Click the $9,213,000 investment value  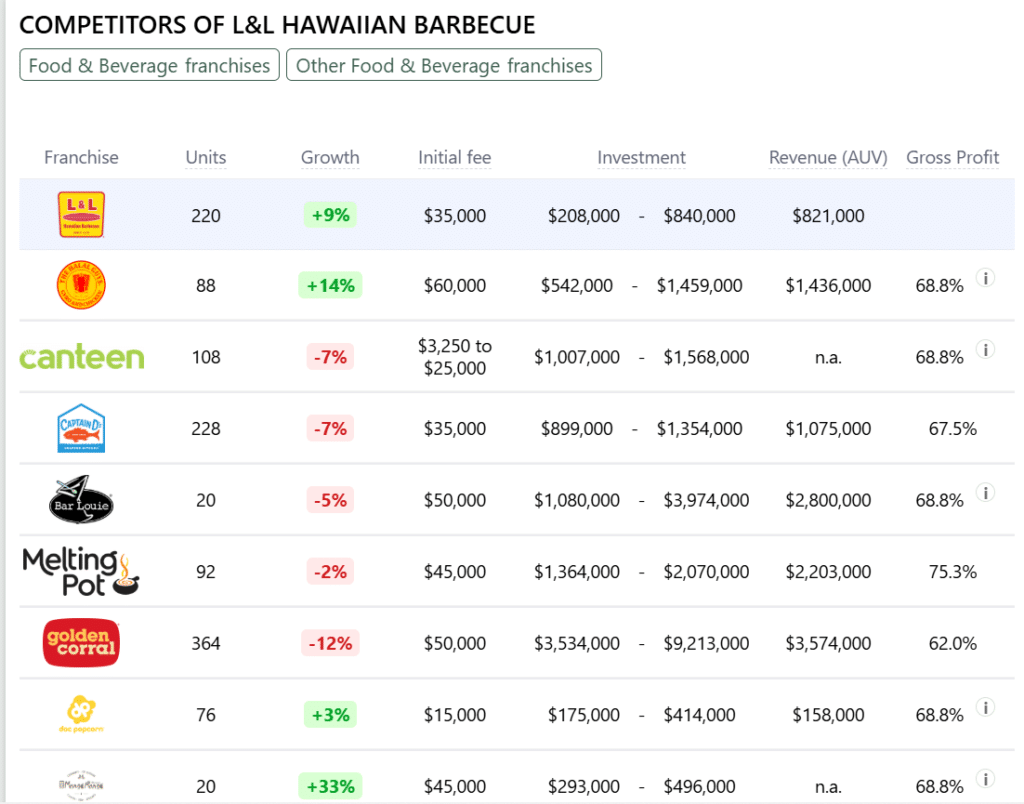pos(706,643)
